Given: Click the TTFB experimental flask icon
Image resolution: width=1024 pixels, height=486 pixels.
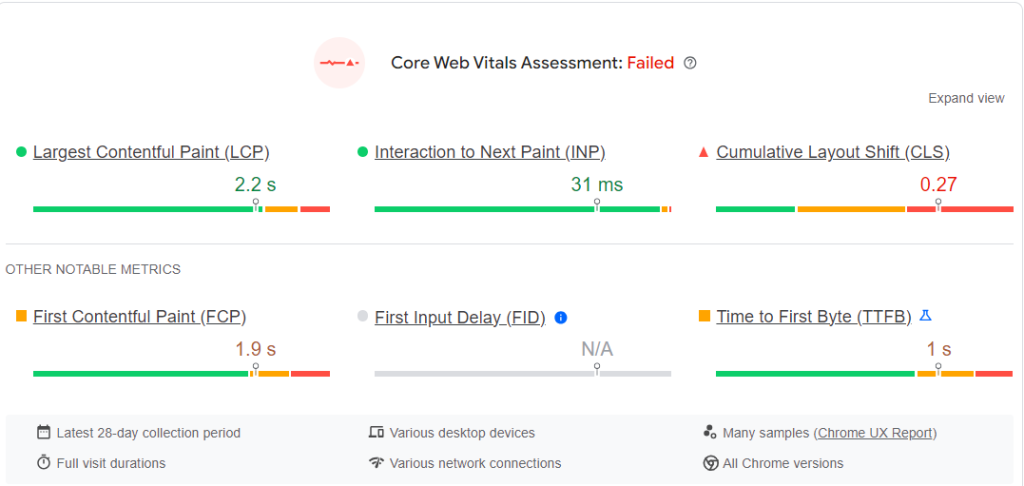Looking at the screenshot, I should pos(926,316).
